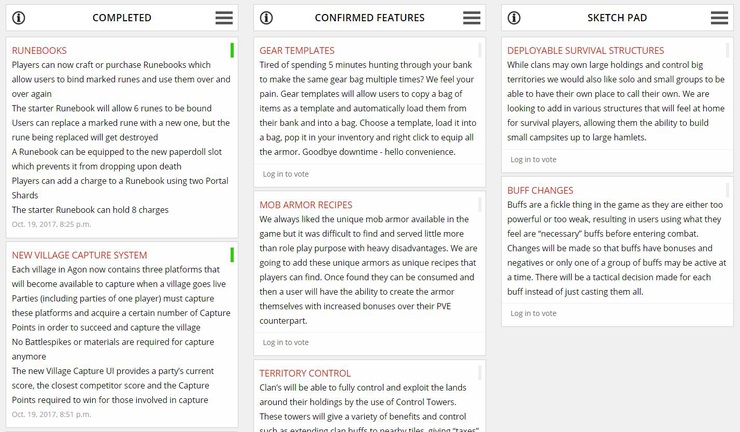Click the date Oct. 19, 2017, 8:25 p.m.
Viewport: 740px width, 432px height.
(x=51, y=224)
